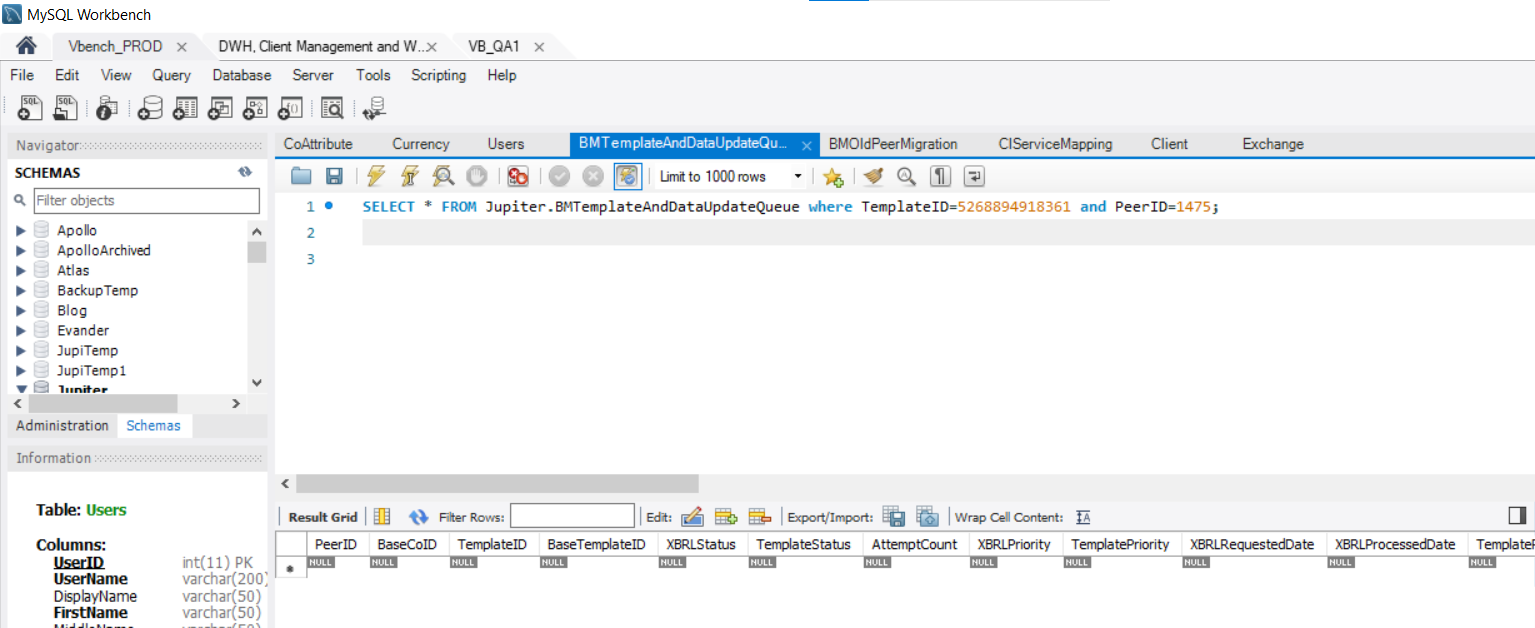The height and width of the screenshot is (628, 1535).
Task: Beautify the query with broom icon
Action: [x=874, y=177]
